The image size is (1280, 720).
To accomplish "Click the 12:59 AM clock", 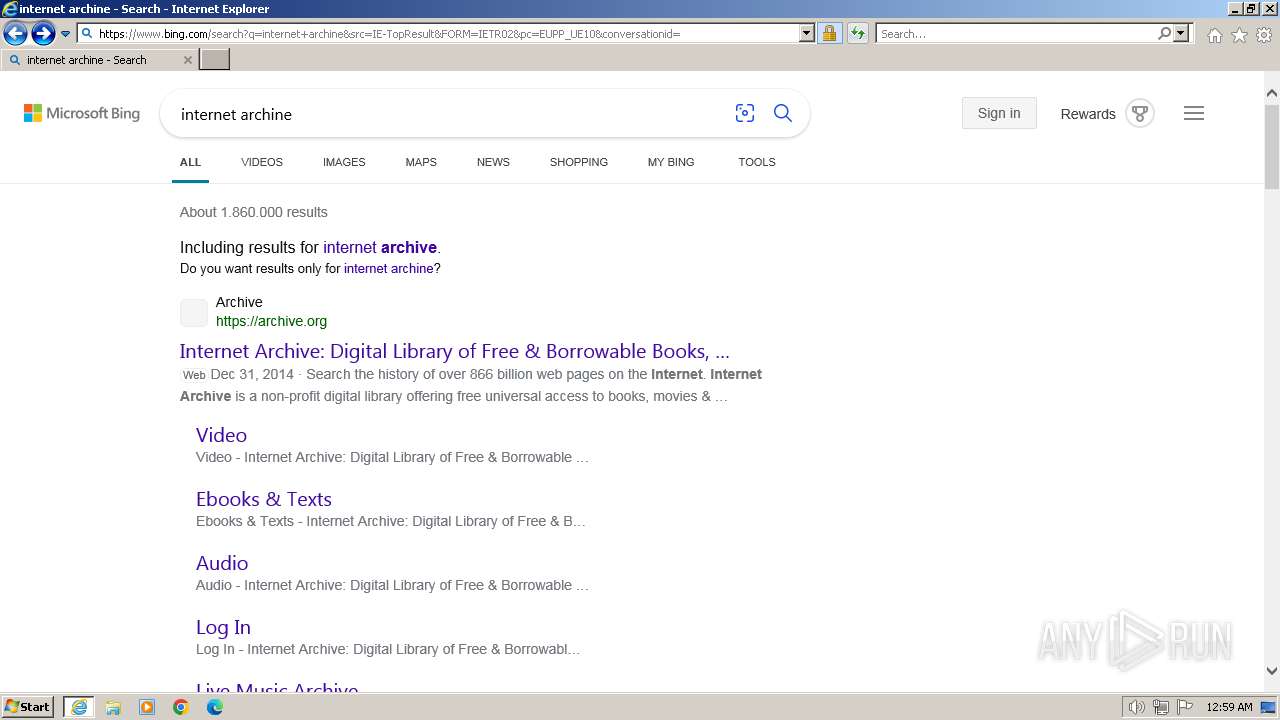I will point(1229,707).
